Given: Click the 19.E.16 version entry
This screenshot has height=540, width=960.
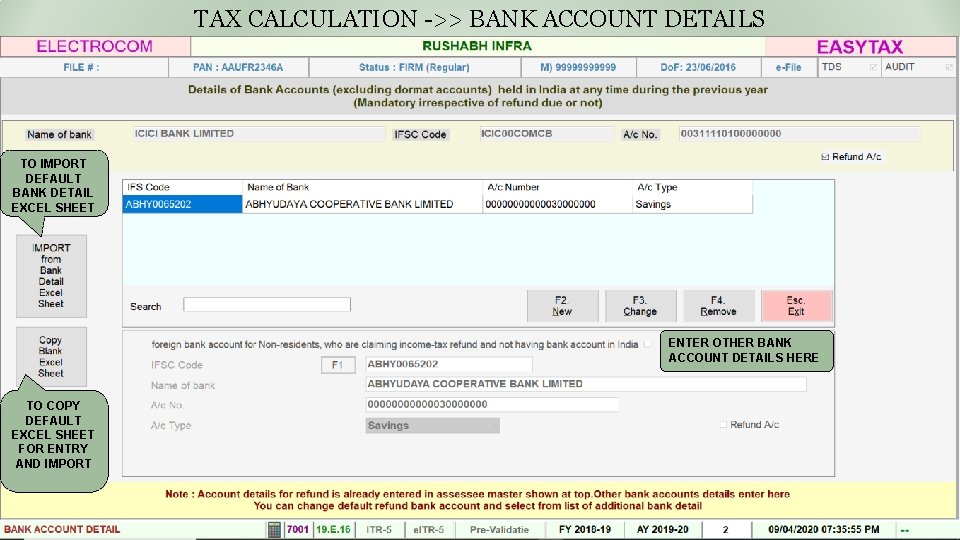Looking at the screenshot, I should tap(334, 530).
